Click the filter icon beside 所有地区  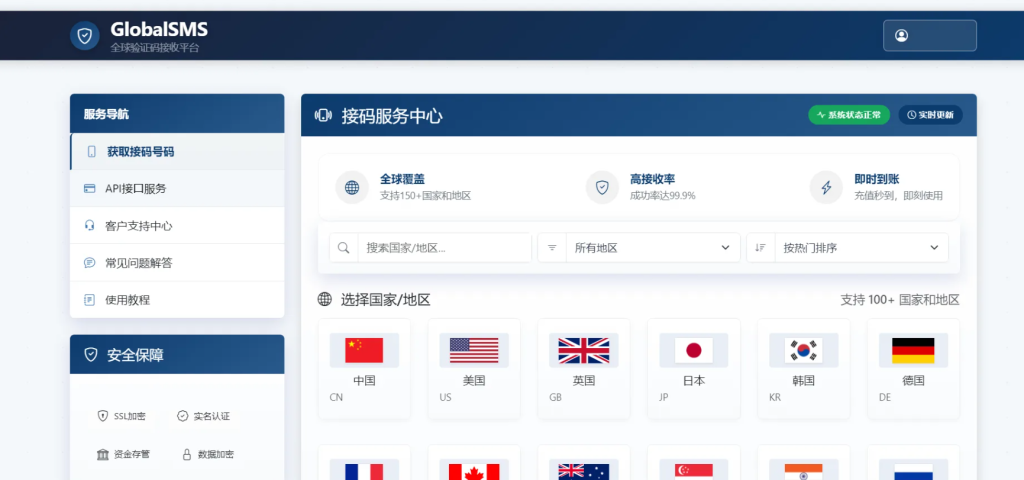pyautogui.click(x=552, y=248)
